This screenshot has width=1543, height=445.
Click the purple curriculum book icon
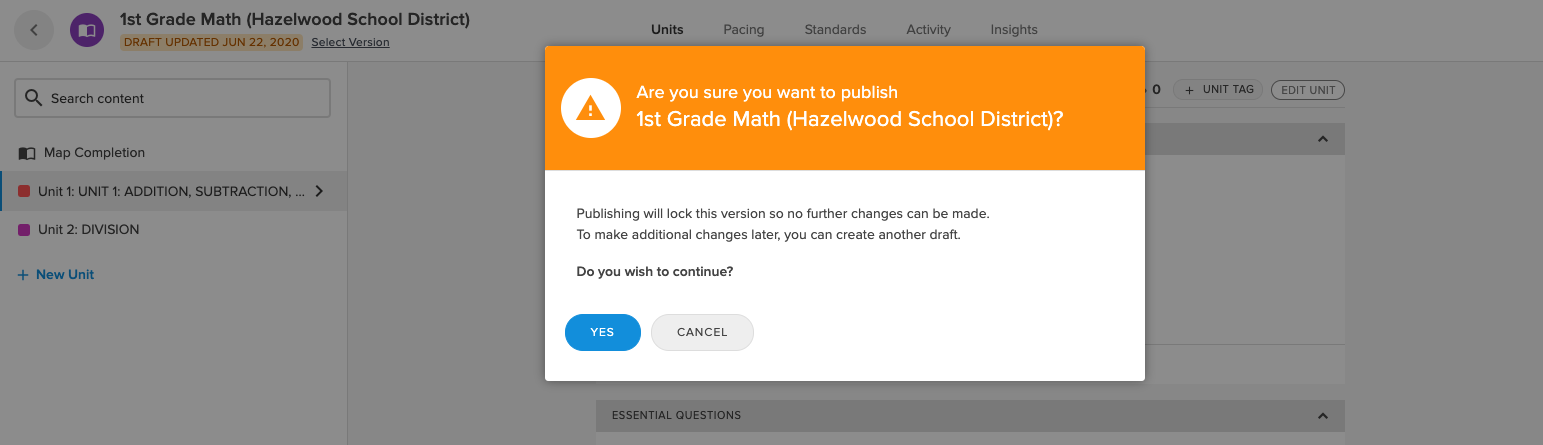87,30
